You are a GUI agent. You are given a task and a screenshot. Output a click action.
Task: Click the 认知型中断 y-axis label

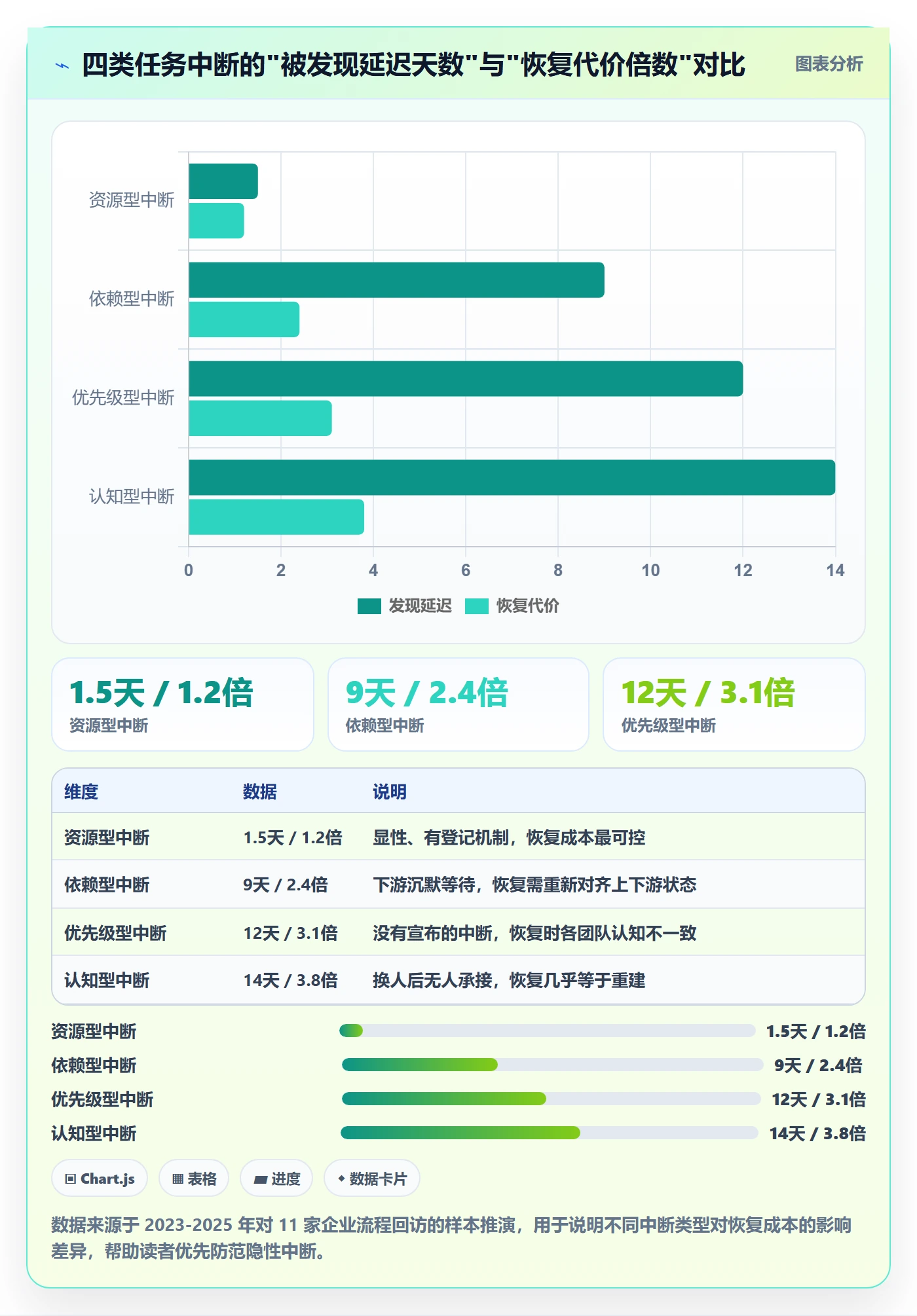132,497
